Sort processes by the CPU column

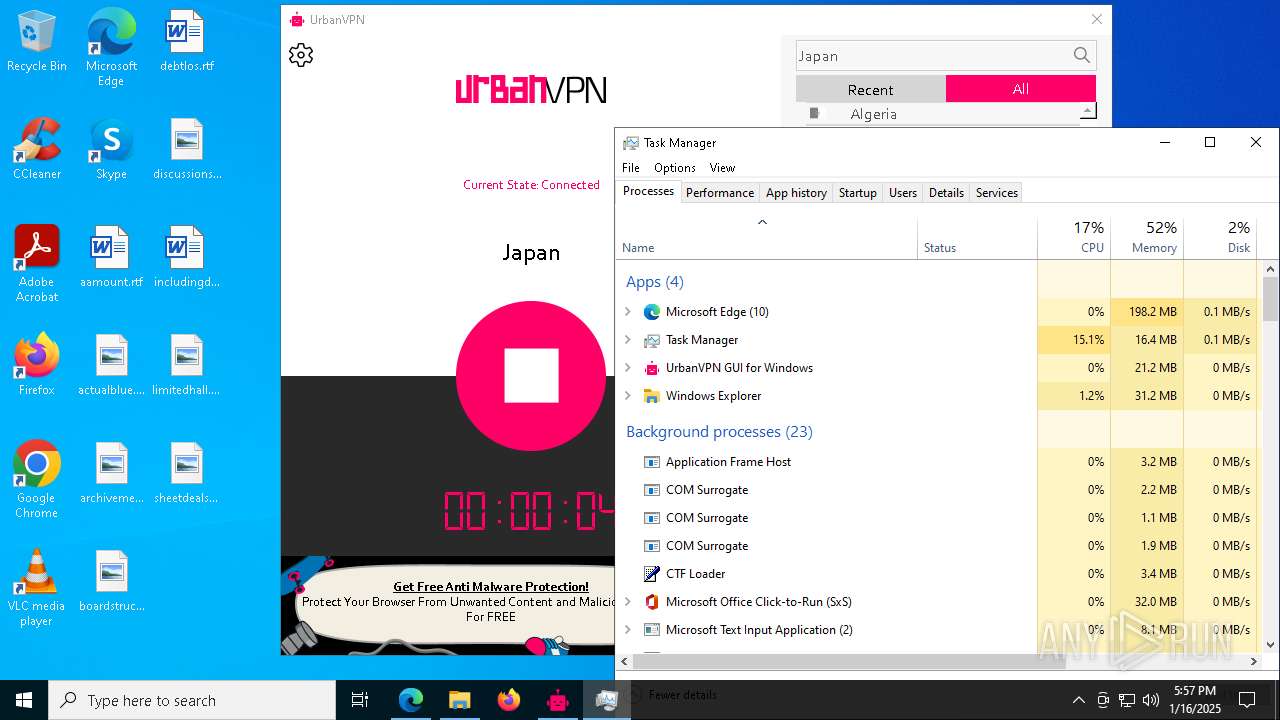pyautogui.click(x=1074, y=238)
